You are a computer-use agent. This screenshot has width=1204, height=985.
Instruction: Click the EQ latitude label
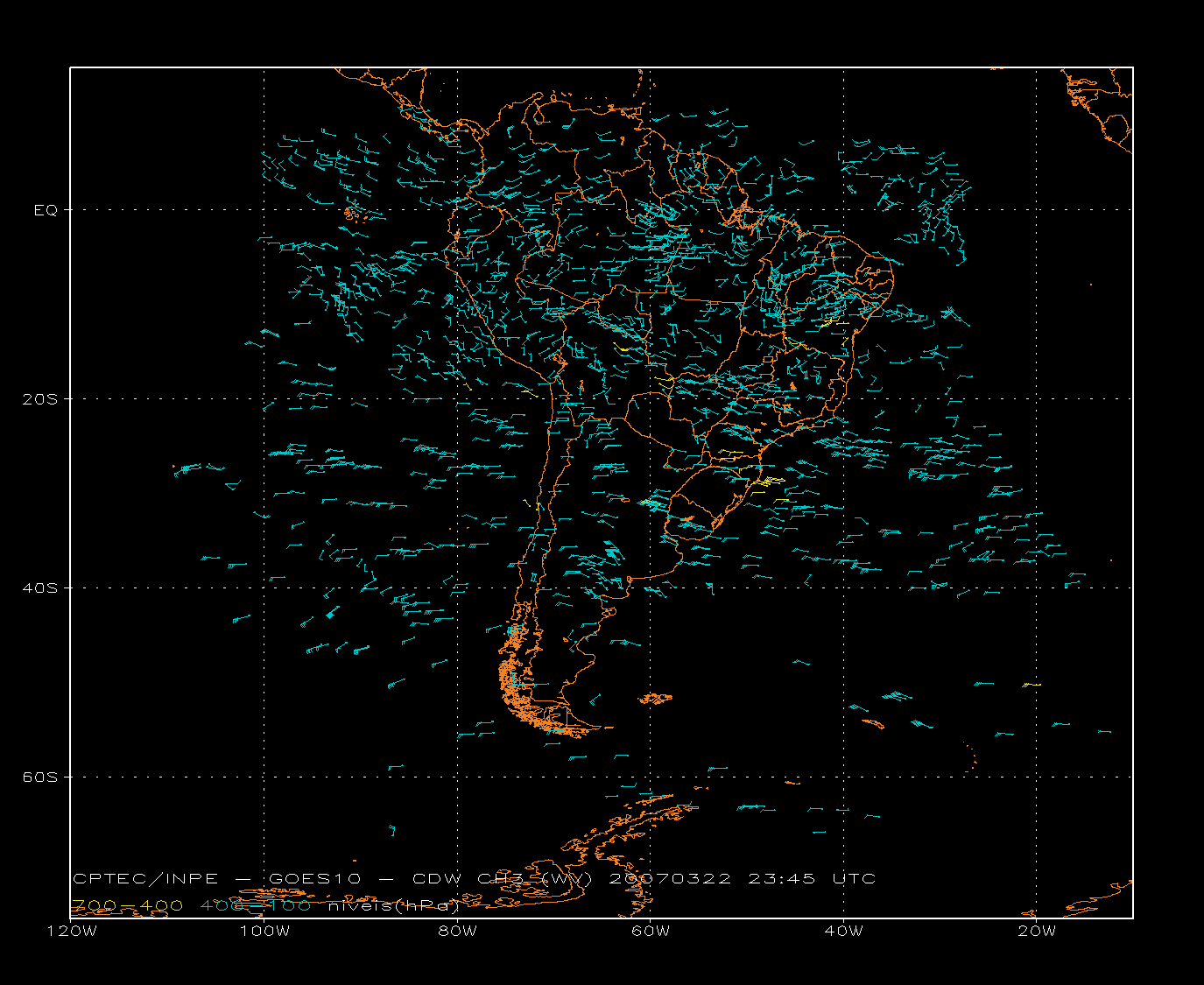pyautogui.click(x=46, y=210)
